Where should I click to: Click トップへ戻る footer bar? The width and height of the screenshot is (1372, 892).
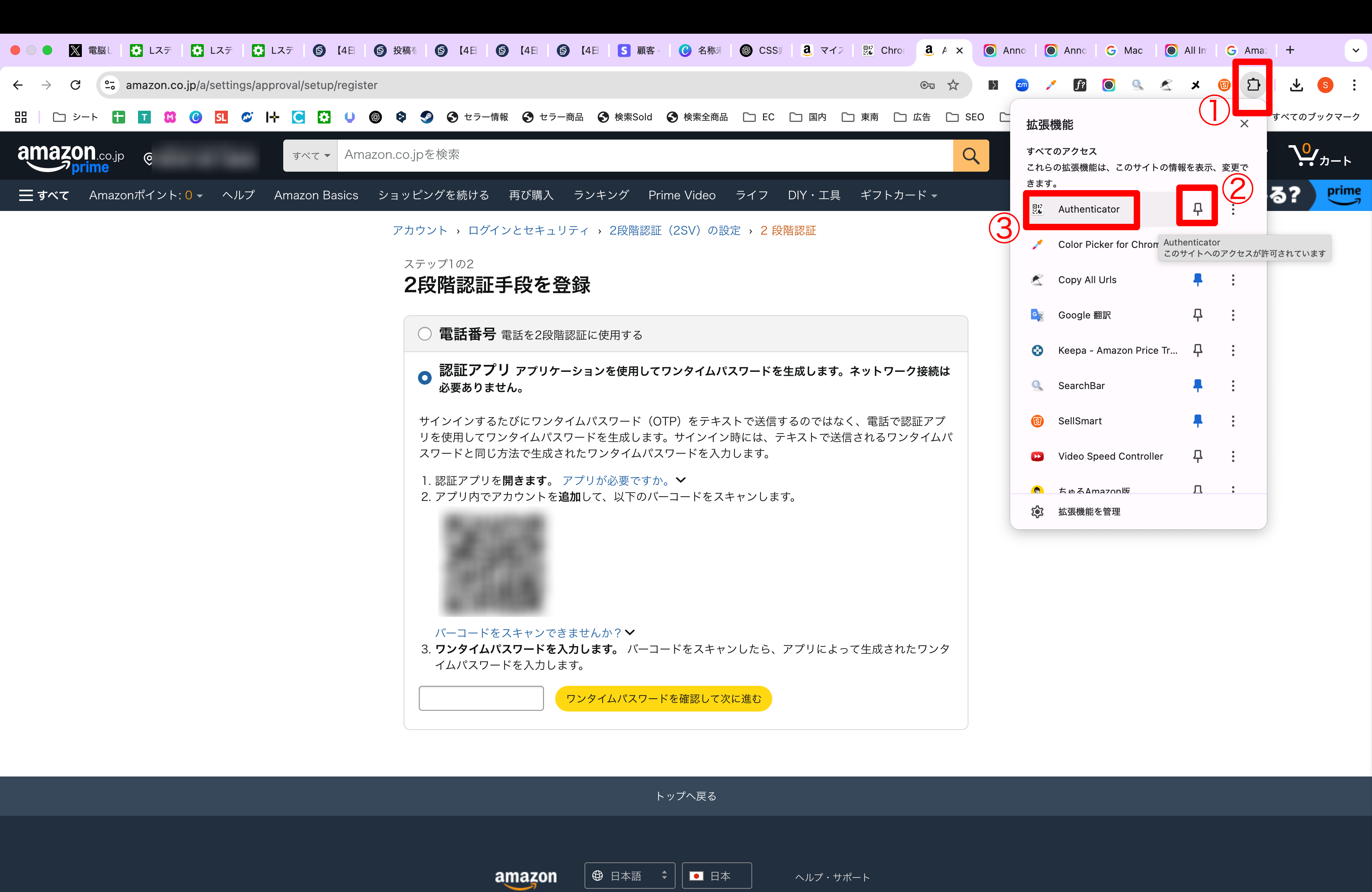(x=686, y=796)
